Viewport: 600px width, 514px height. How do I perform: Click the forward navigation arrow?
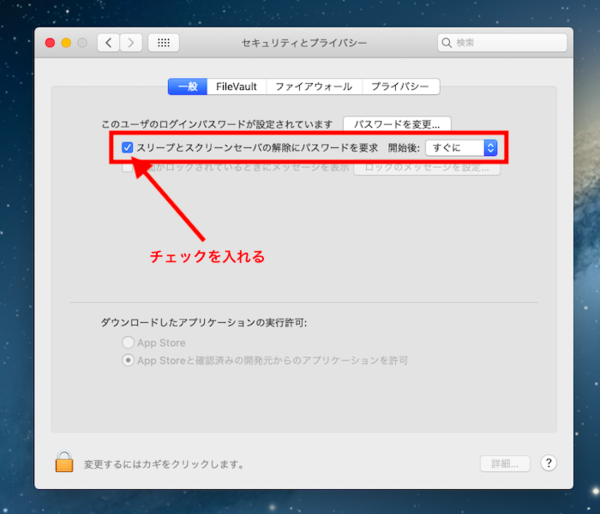tap(131, 43)
